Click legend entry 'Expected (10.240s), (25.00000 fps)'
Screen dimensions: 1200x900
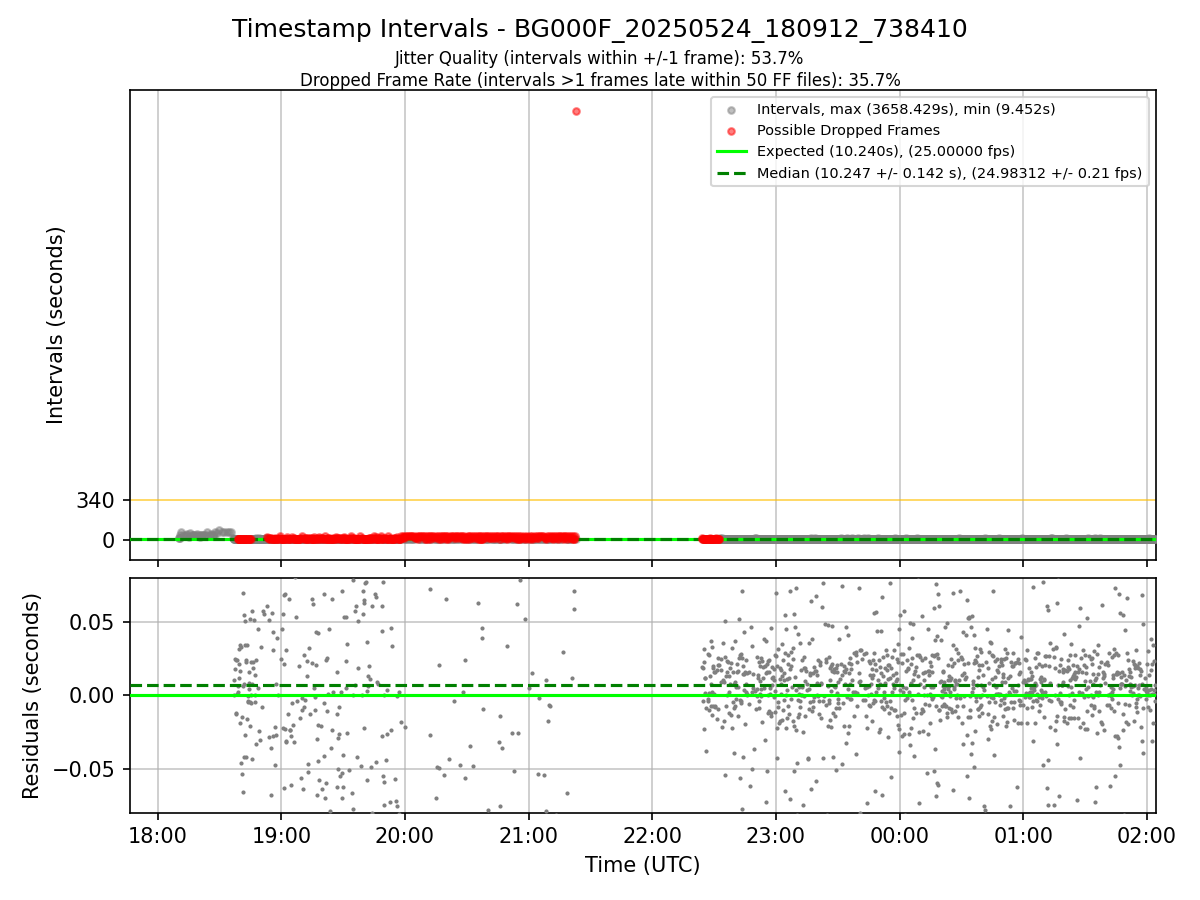pos(886,151)
